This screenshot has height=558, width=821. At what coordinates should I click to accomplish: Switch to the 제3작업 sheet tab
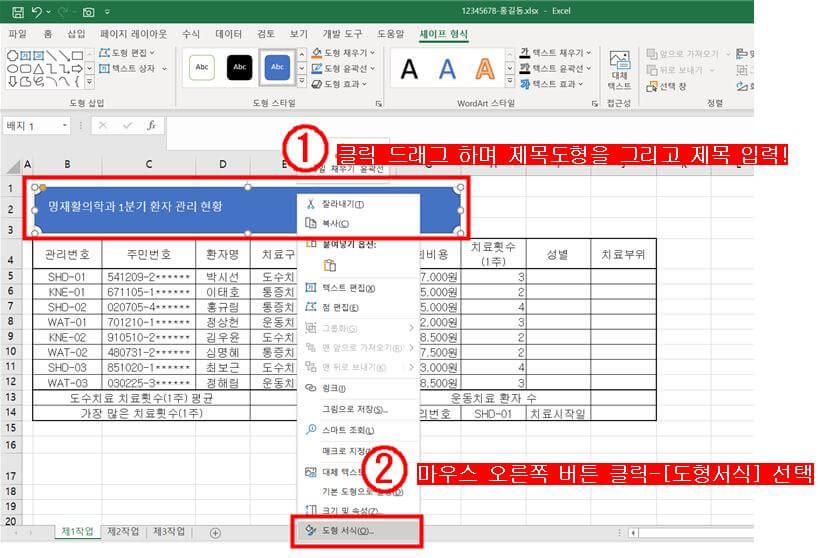pyautogui.click(x=169, y=531)
